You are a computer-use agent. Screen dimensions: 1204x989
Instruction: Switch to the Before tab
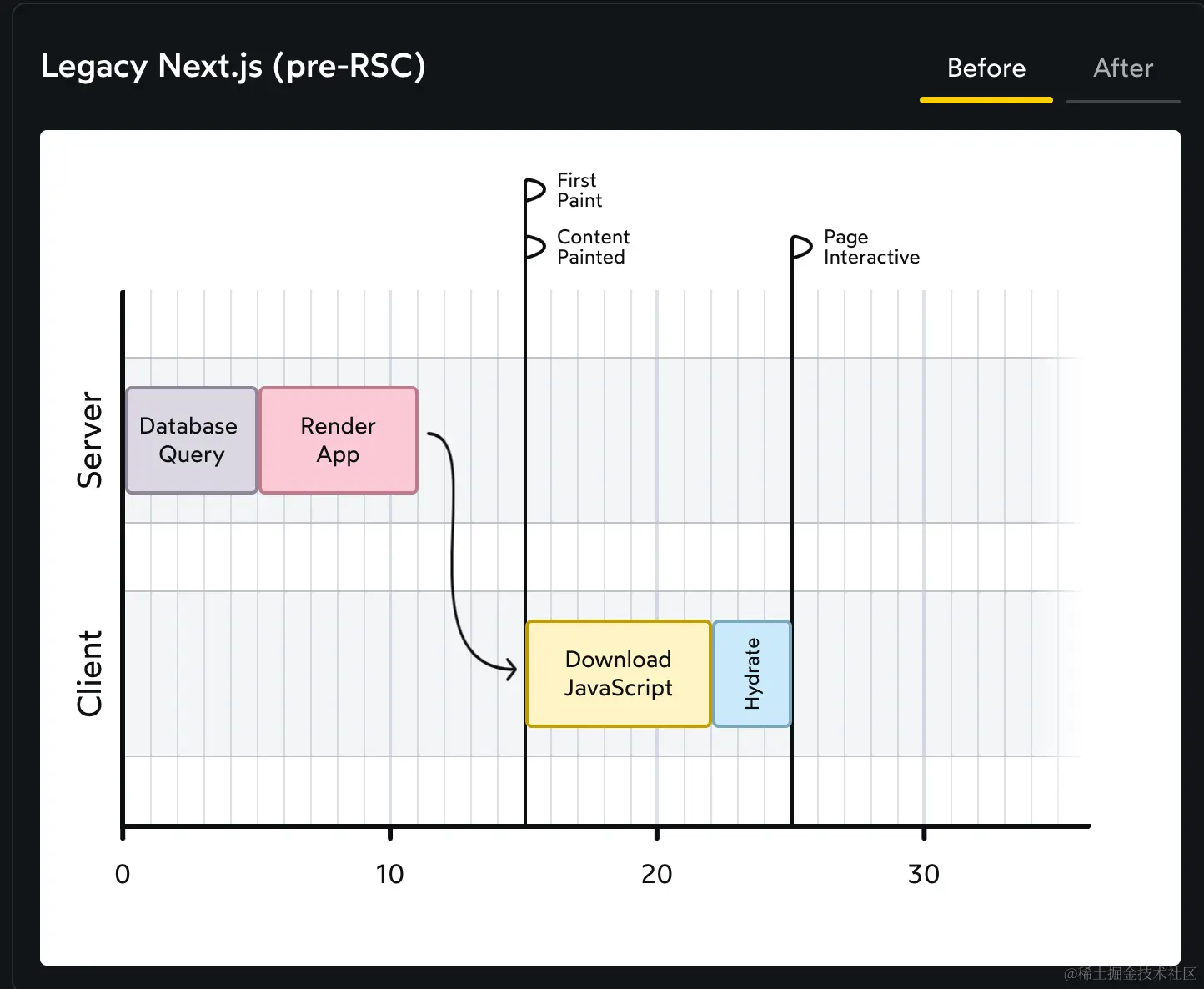click(986, 68)
